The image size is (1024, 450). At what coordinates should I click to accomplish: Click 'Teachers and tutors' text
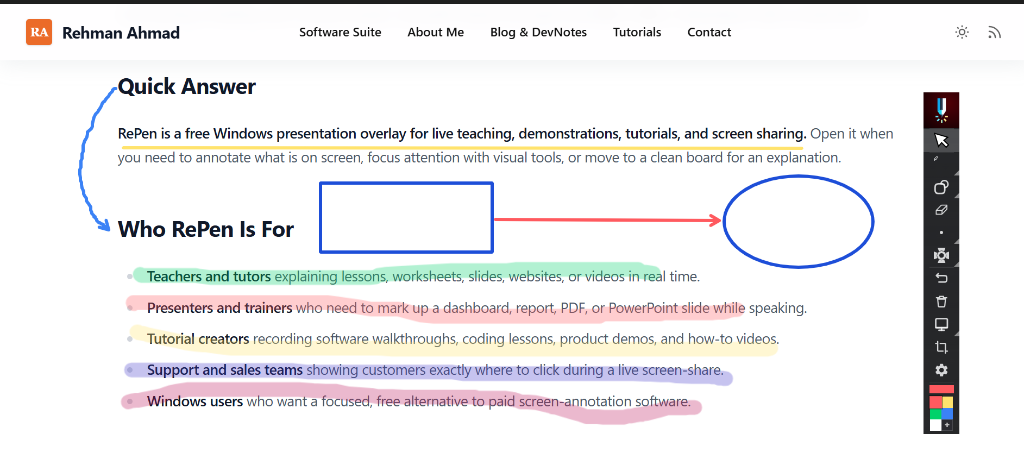click(209, 276)
